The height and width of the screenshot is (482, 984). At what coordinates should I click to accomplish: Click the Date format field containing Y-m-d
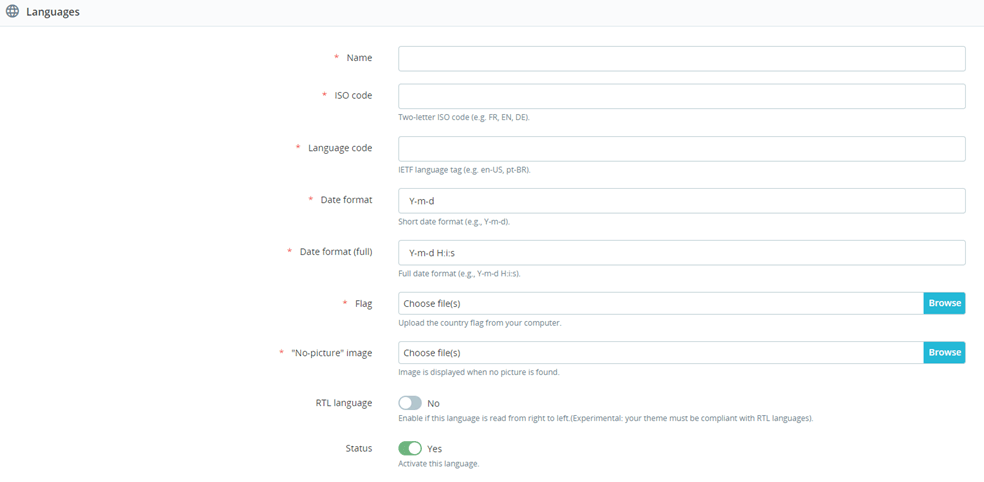point(682,201)
